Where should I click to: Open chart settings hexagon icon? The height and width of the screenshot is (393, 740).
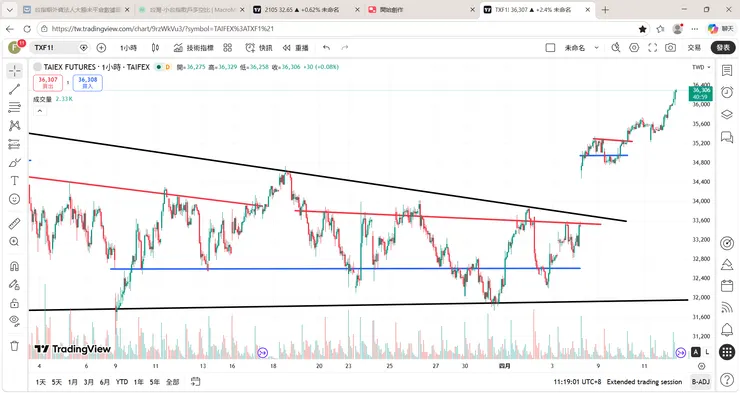(x=634, y=48)
